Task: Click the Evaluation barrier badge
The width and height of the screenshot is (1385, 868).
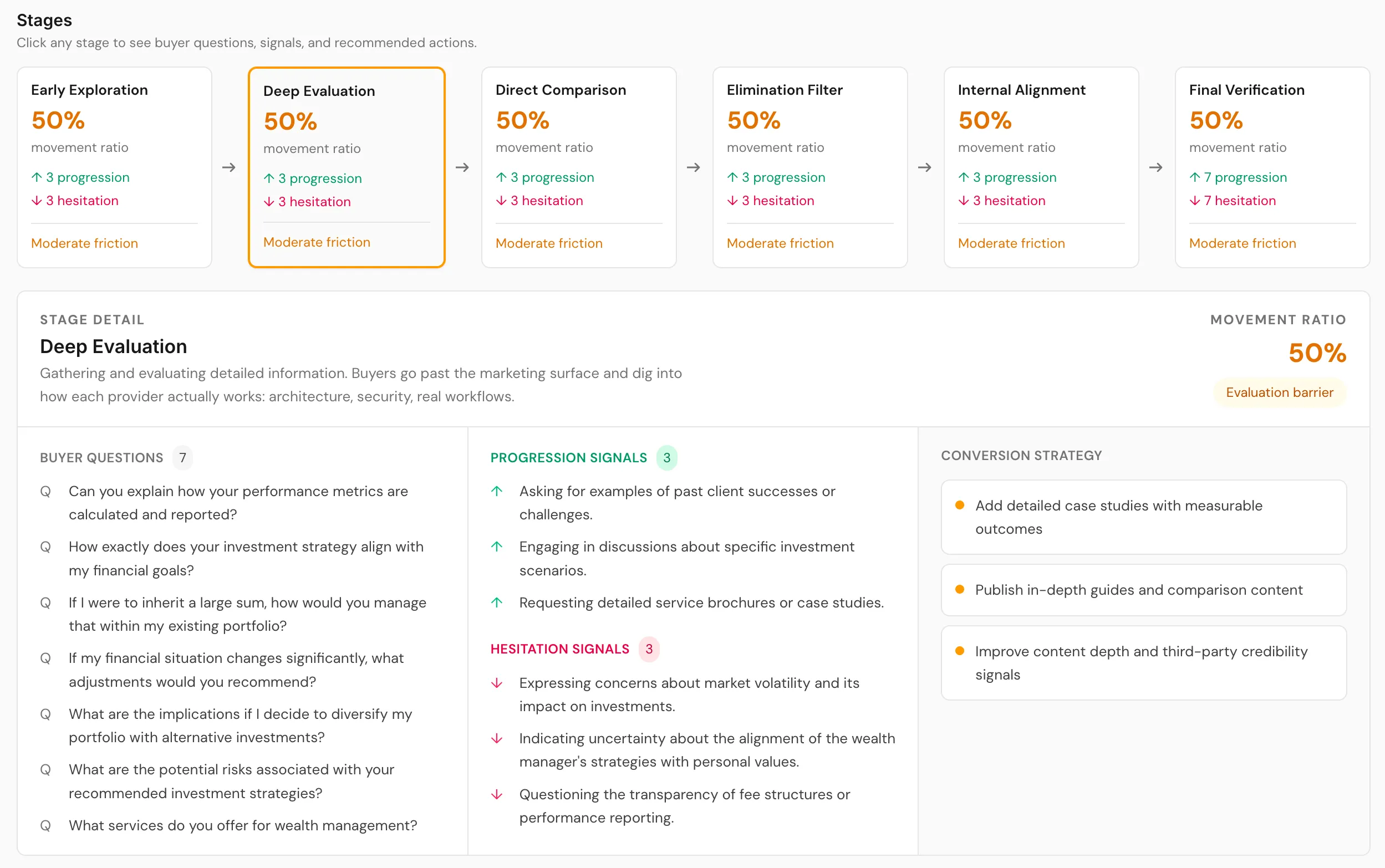Action: point(1279,392)
